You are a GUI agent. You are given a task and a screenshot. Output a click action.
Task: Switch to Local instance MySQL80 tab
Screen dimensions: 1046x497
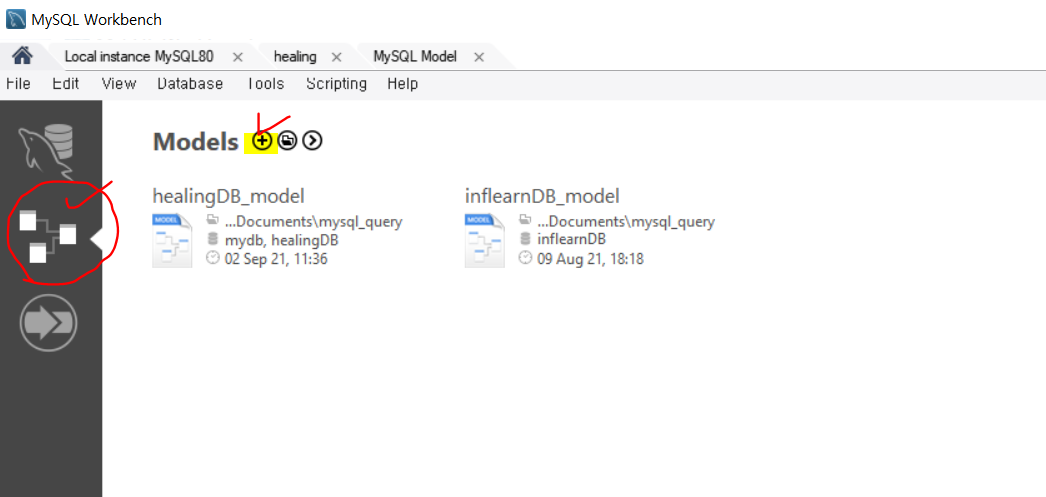(x=139, y=57)
